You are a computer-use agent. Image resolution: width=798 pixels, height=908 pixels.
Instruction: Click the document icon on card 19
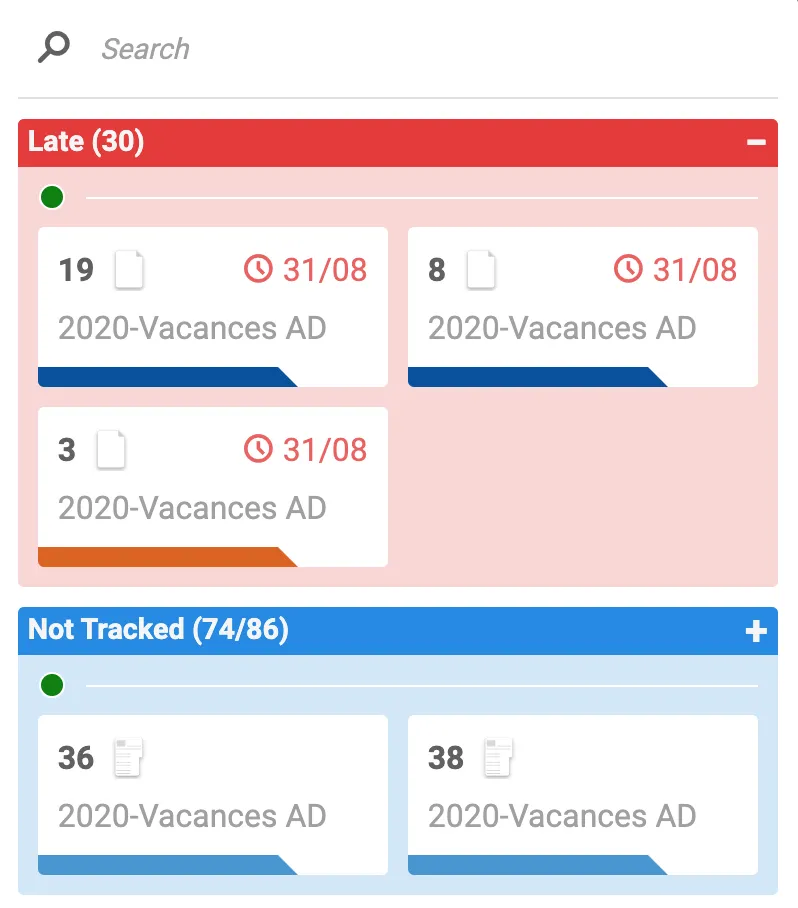coord(129,270)
